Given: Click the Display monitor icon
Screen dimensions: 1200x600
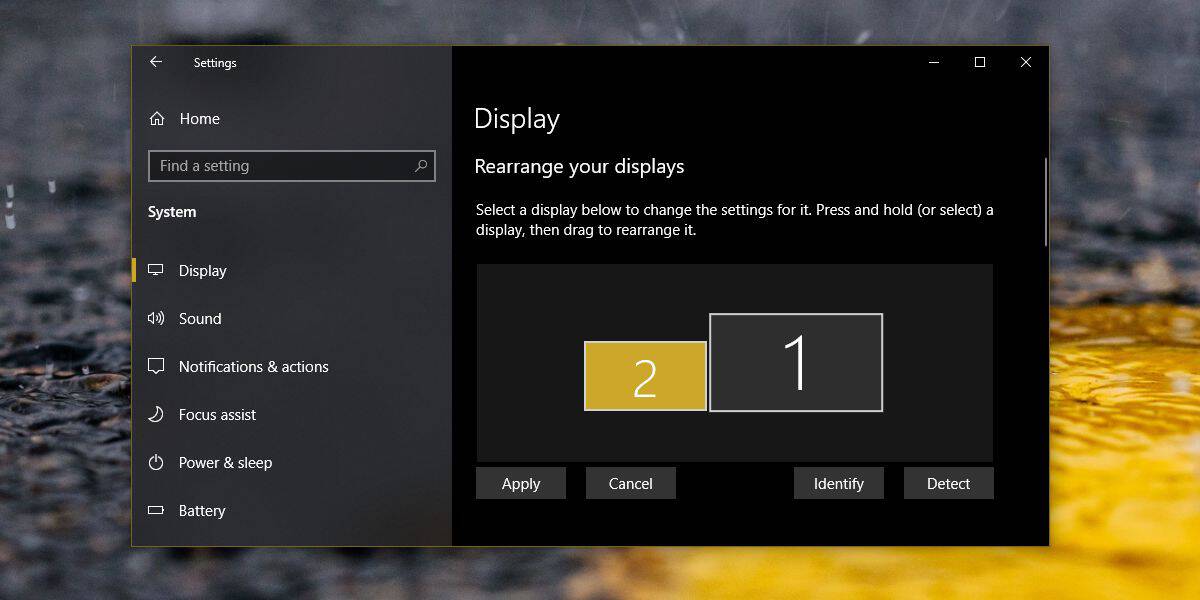Looking at the screenshot, I should point(156,270).
